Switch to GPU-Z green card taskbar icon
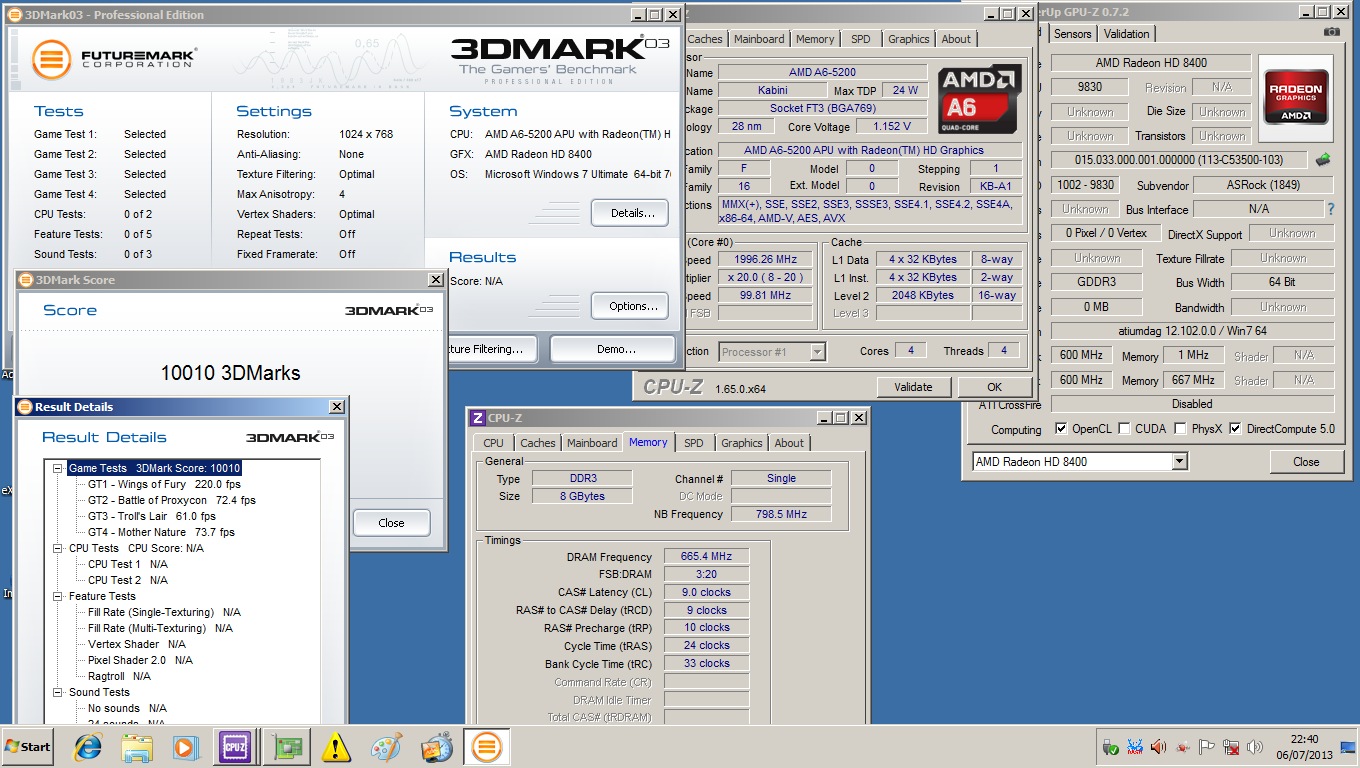Viewport: 1360px width, 768px height. point(288,746)
